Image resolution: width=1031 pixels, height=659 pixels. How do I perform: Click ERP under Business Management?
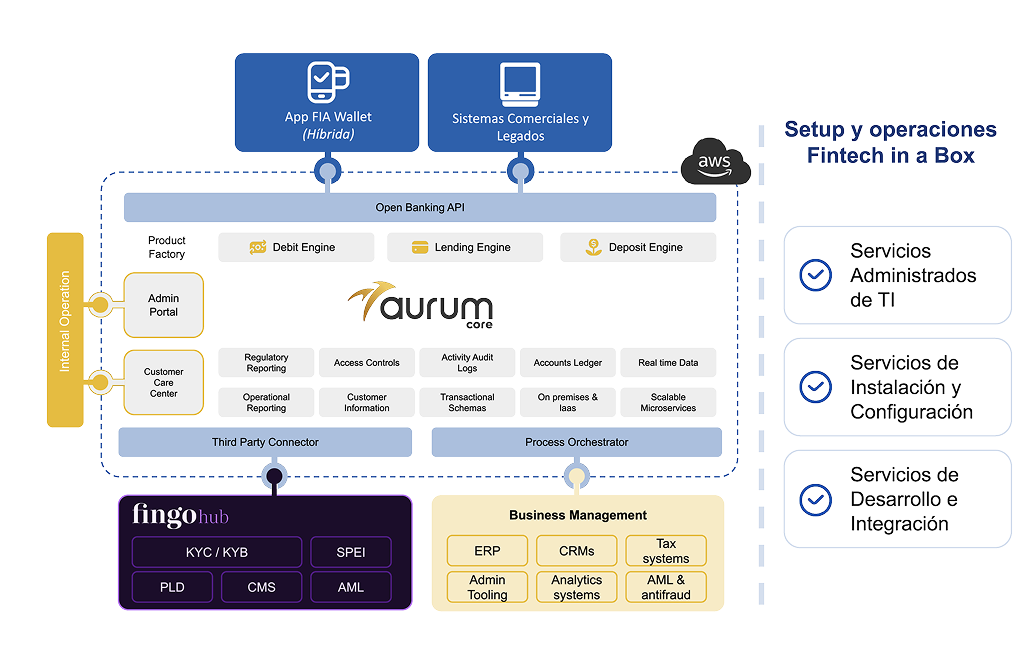487,550
